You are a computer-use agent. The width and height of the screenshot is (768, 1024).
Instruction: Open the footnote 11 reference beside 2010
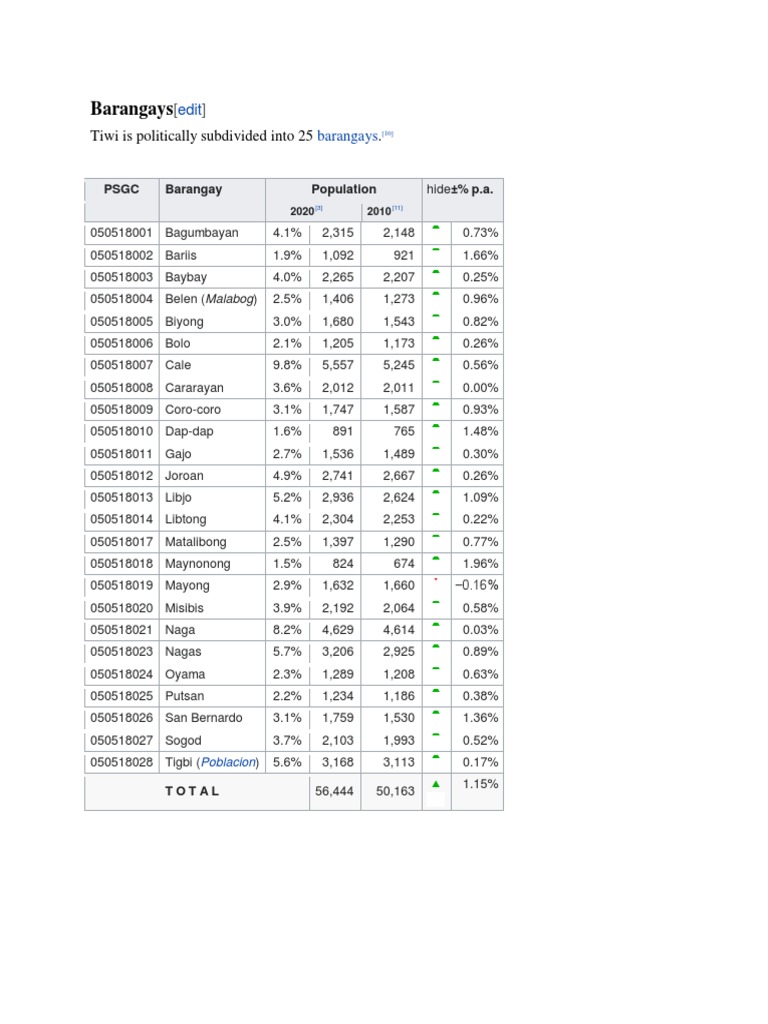point(398,208)
